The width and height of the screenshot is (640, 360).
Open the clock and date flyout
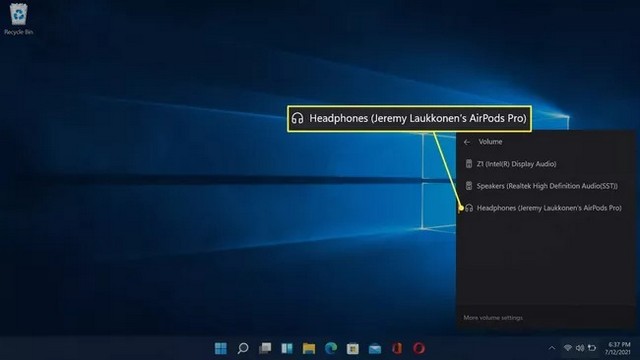point(618,348)
